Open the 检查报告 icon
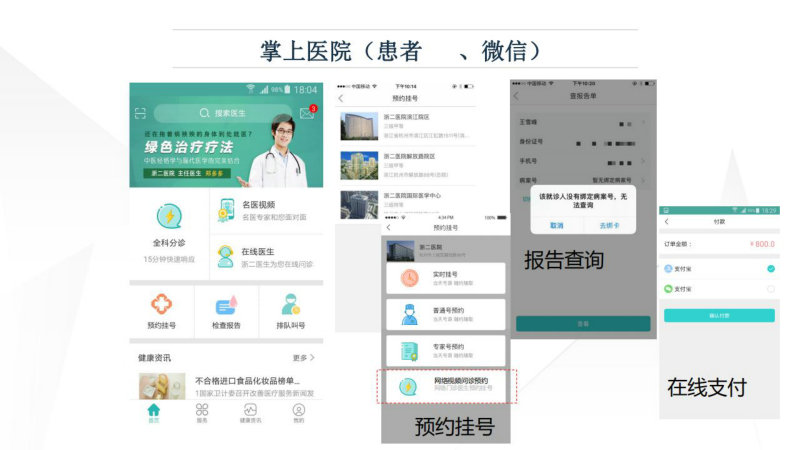Image resolution: width=800 pixels, height=450 pixels. coord(226,305)
